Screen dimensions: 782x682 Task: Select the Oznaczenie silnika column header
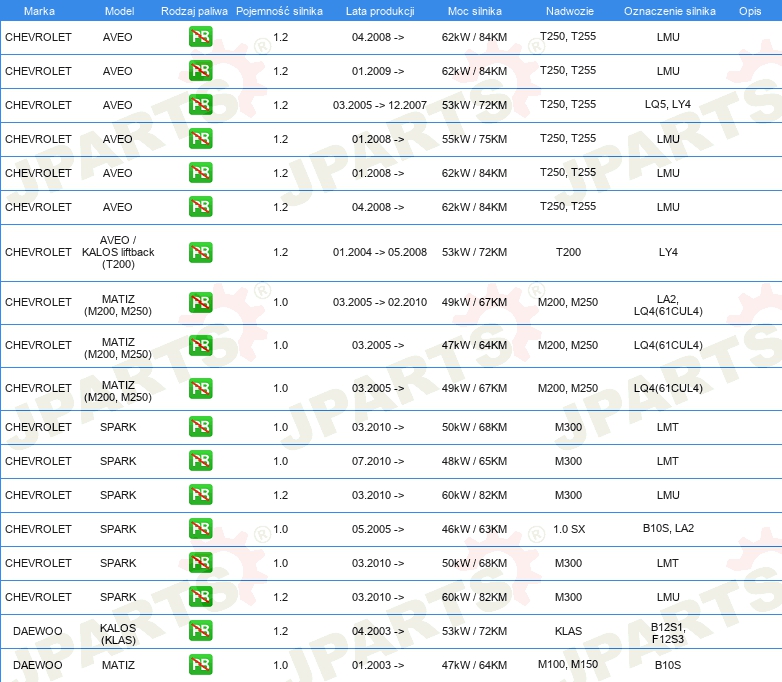point(670,11)
